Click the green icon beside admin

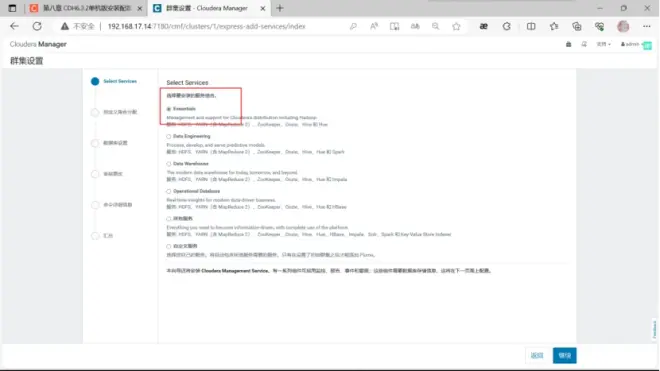(647, 45)
